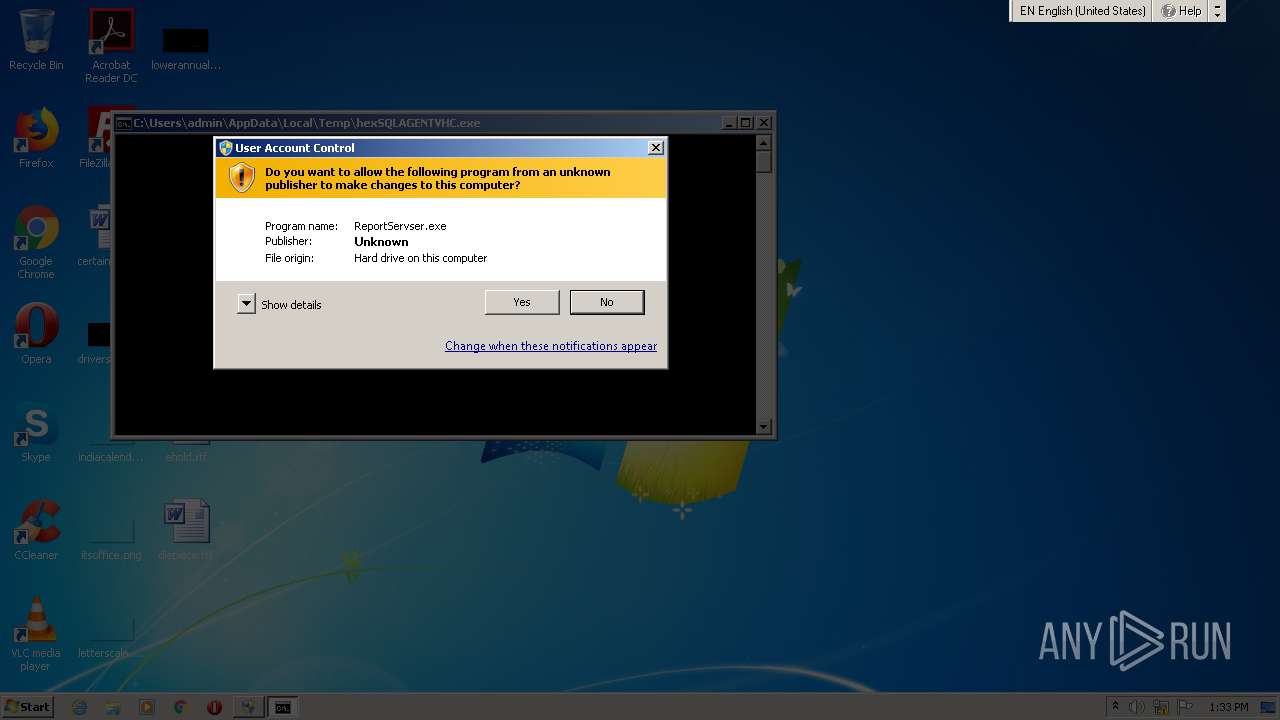The image size is (1280, 720).
Task: Launch CCleaner from the desktop
Action: (36, 530)
